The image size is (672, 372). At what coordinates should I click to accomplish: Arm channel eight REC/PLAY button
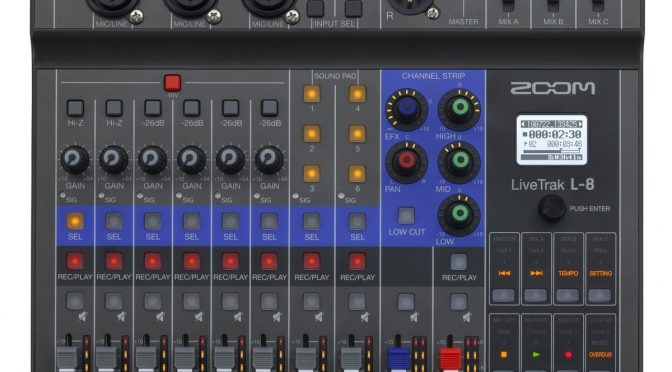coord(357,261)
